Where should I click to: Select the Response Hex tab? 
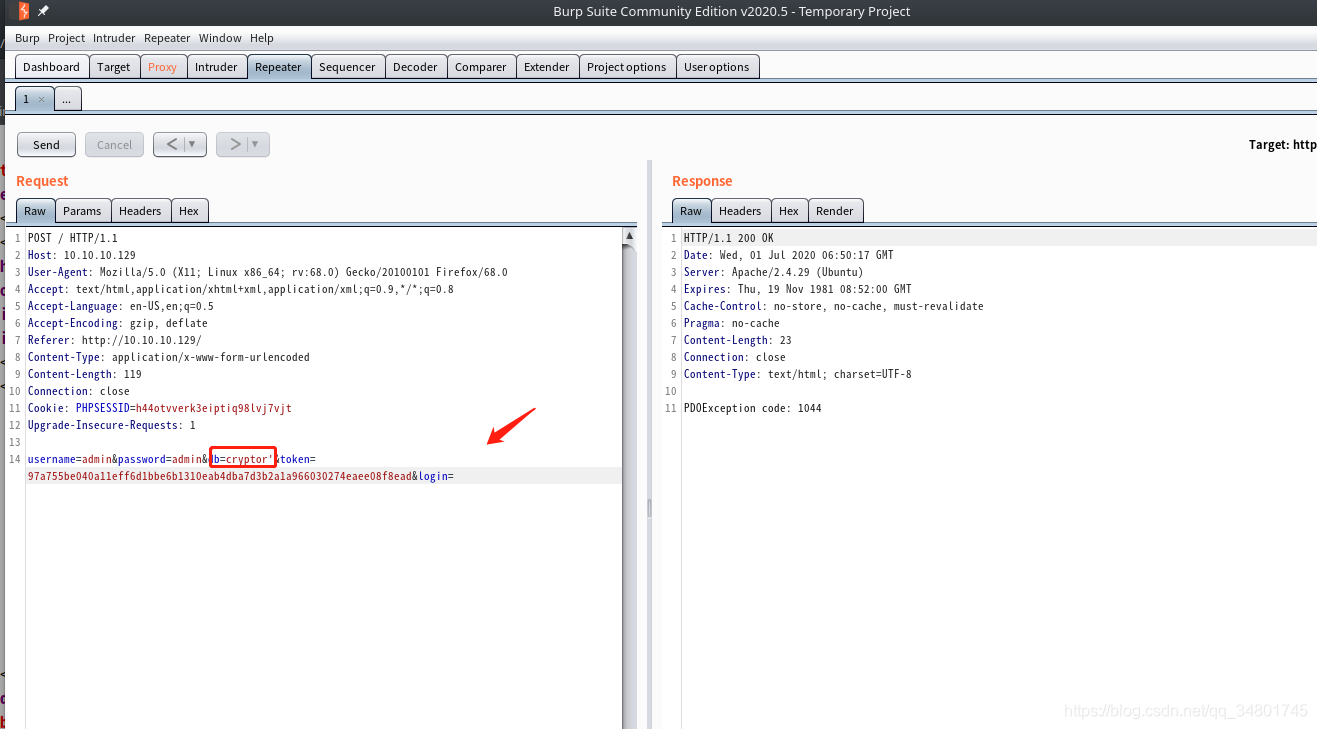point(789,211)
